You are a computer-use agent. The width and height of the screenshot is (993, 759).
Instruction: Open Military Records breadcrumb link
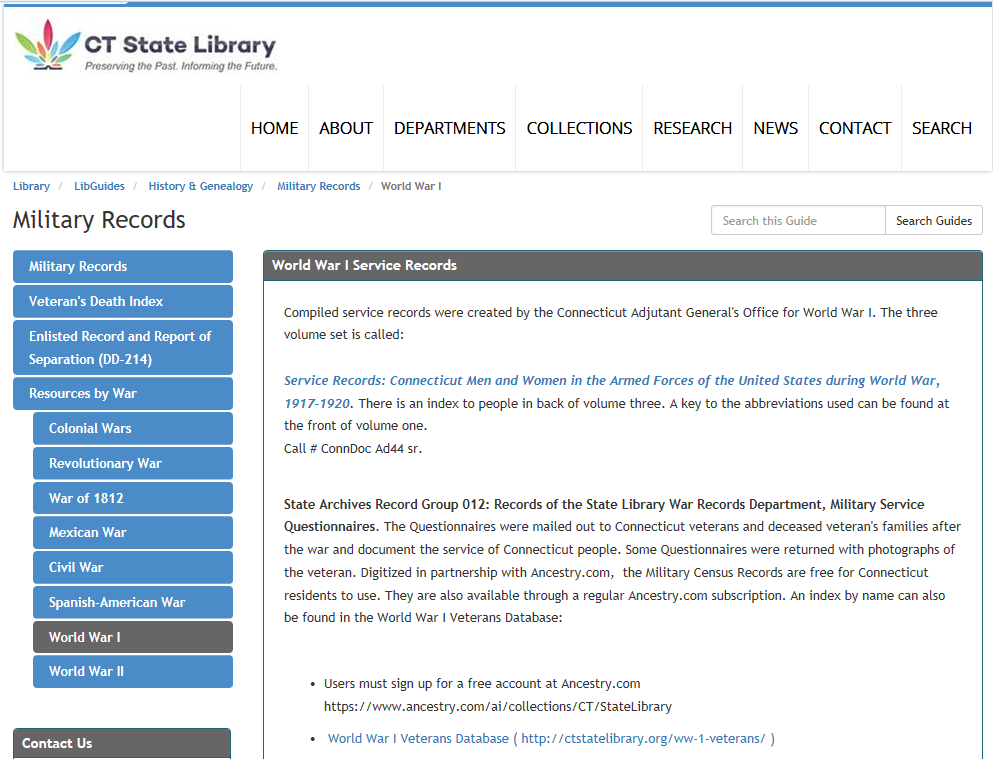[x=319, y=186]
